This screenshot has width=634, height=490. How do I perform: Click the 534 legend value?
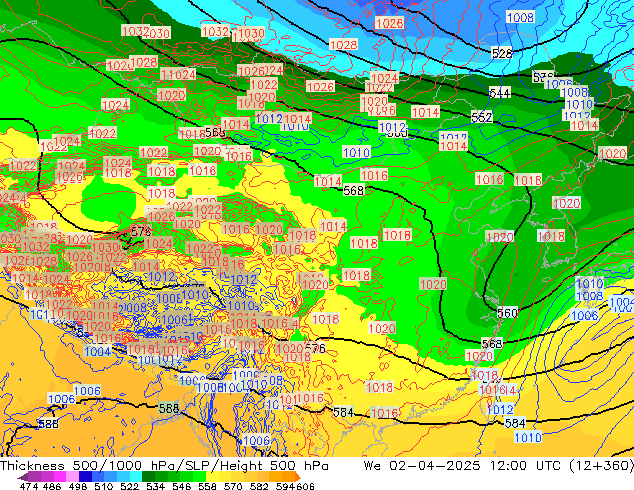[155, 486]
